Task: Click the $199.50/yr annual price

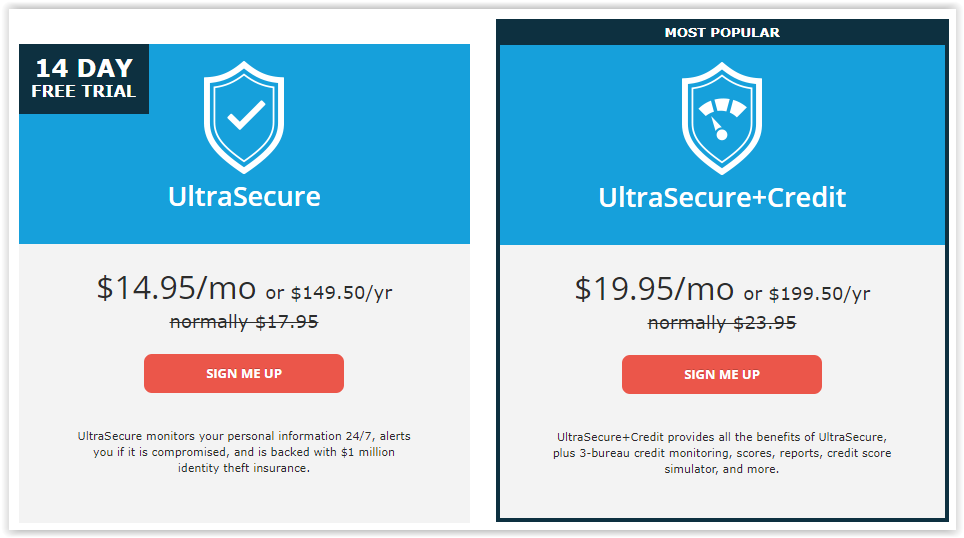Action: click(x=820, y=294)
